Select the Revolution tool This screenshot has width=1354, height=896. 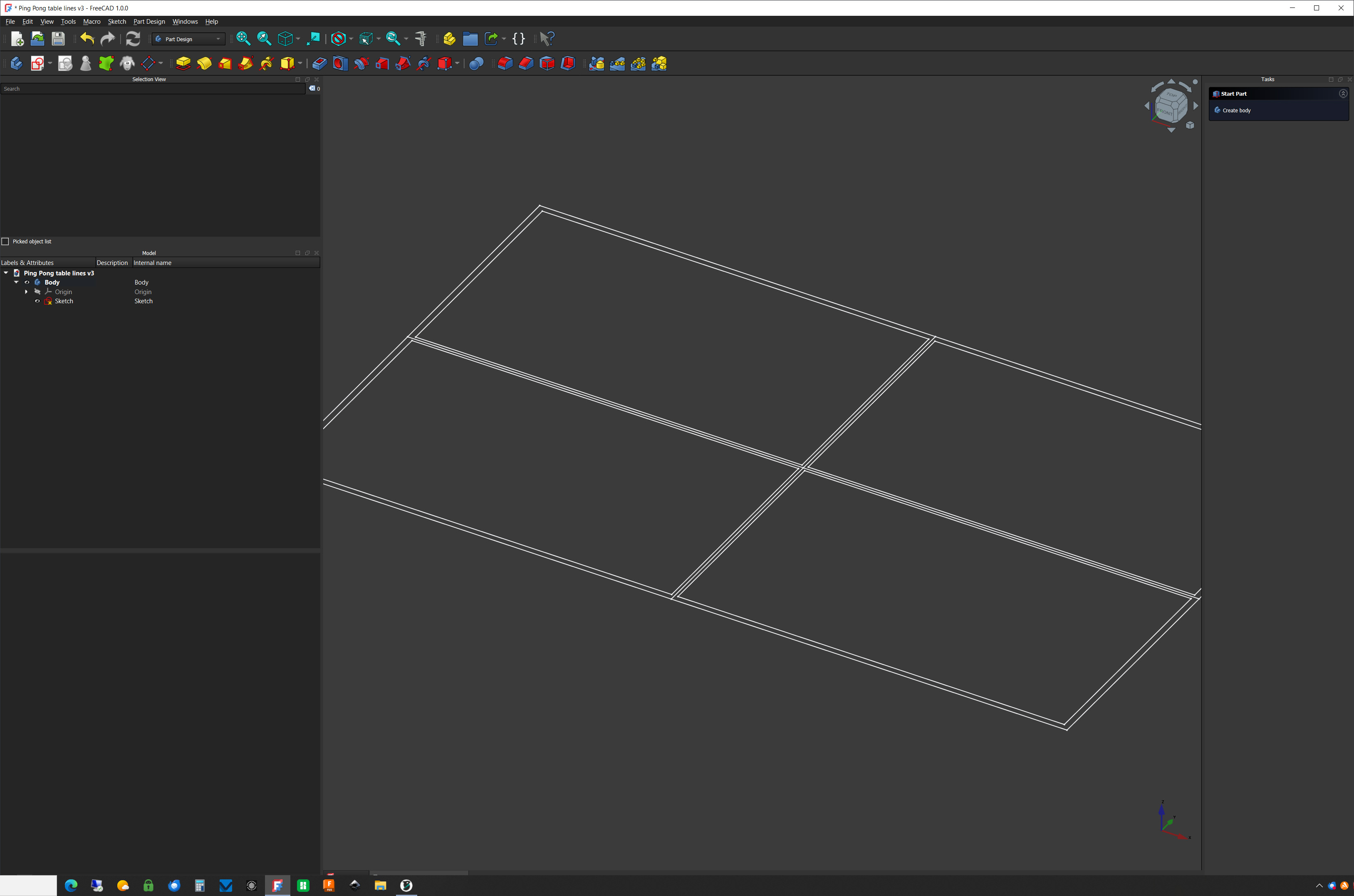pyautogui.click(x=204, y=63)
